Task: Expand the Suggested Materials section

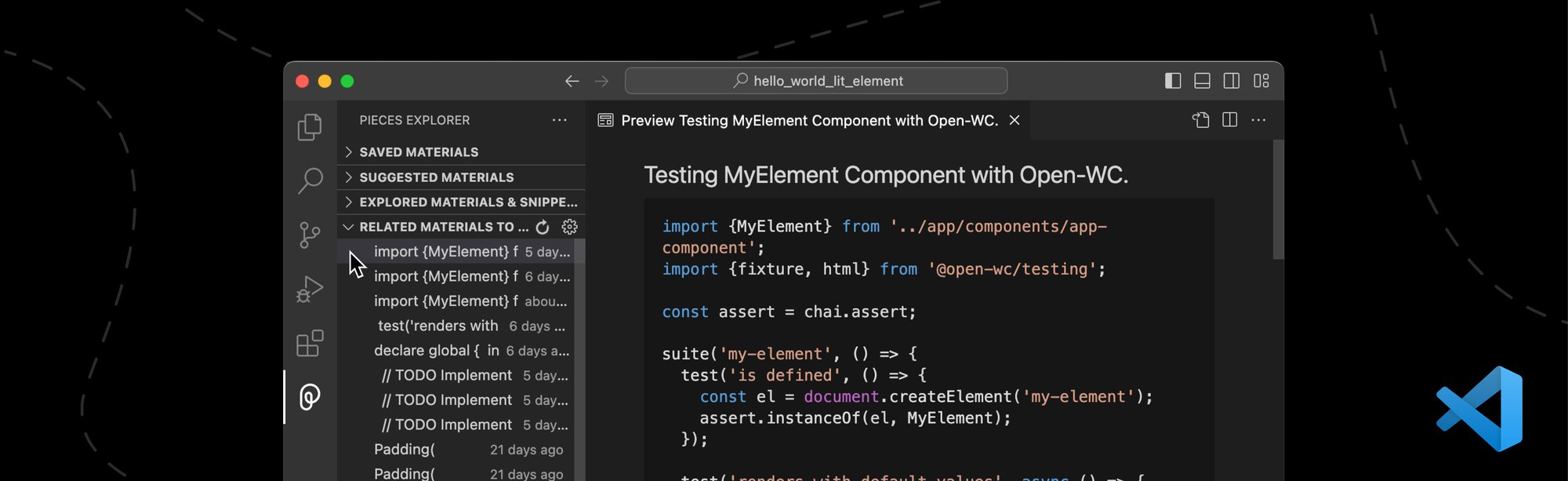Action: tap(461, 177)
